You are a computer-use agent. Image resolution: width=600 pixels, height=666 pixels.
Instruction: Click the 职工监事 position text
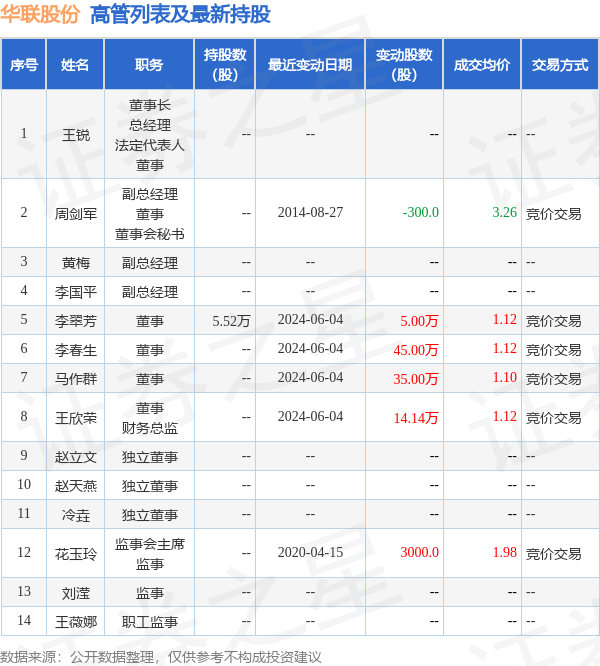149,622
